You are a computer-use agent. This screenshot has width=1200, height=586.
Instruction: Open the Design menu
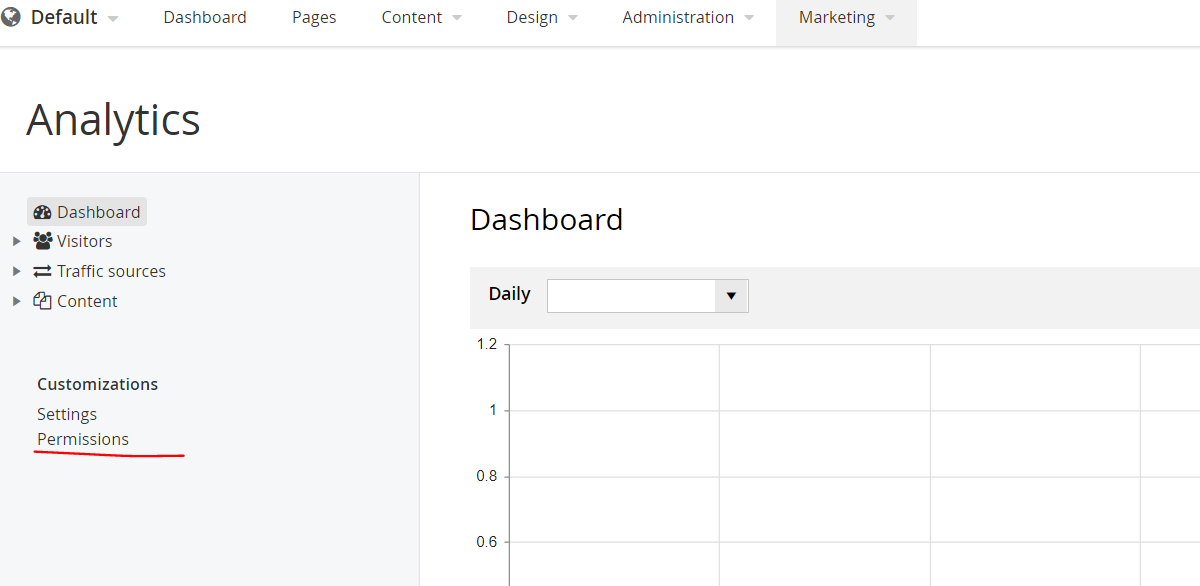click(542, 17)
